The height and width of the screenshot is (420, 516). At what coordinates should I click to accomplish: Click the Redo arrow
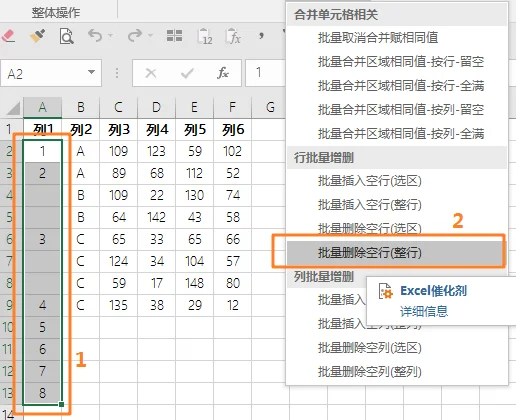pos(135,35)
